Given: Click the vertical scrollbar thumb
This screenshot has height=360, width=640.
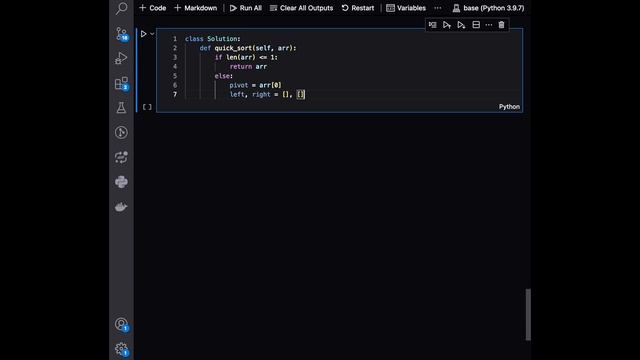Looking at the screenshot, I should (528, 314).
